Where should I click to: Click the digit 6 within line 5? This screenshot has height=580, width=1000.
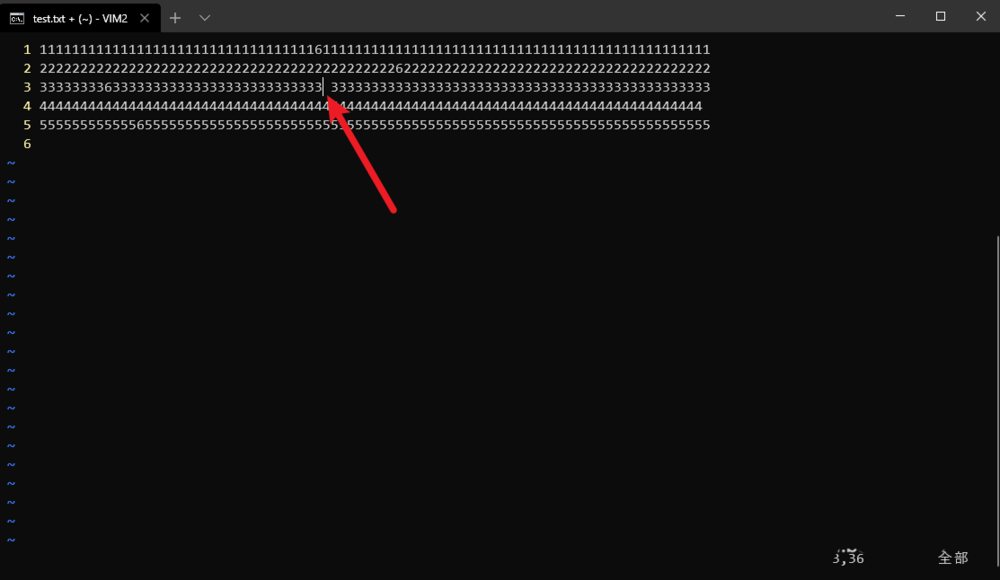(x=140, y=124)
